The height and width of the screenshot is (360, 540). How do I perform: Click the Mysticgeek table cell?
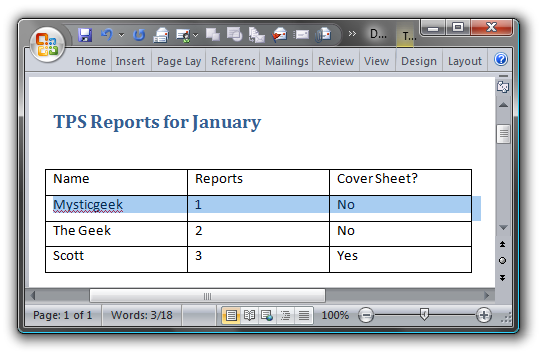pos(116,208)
